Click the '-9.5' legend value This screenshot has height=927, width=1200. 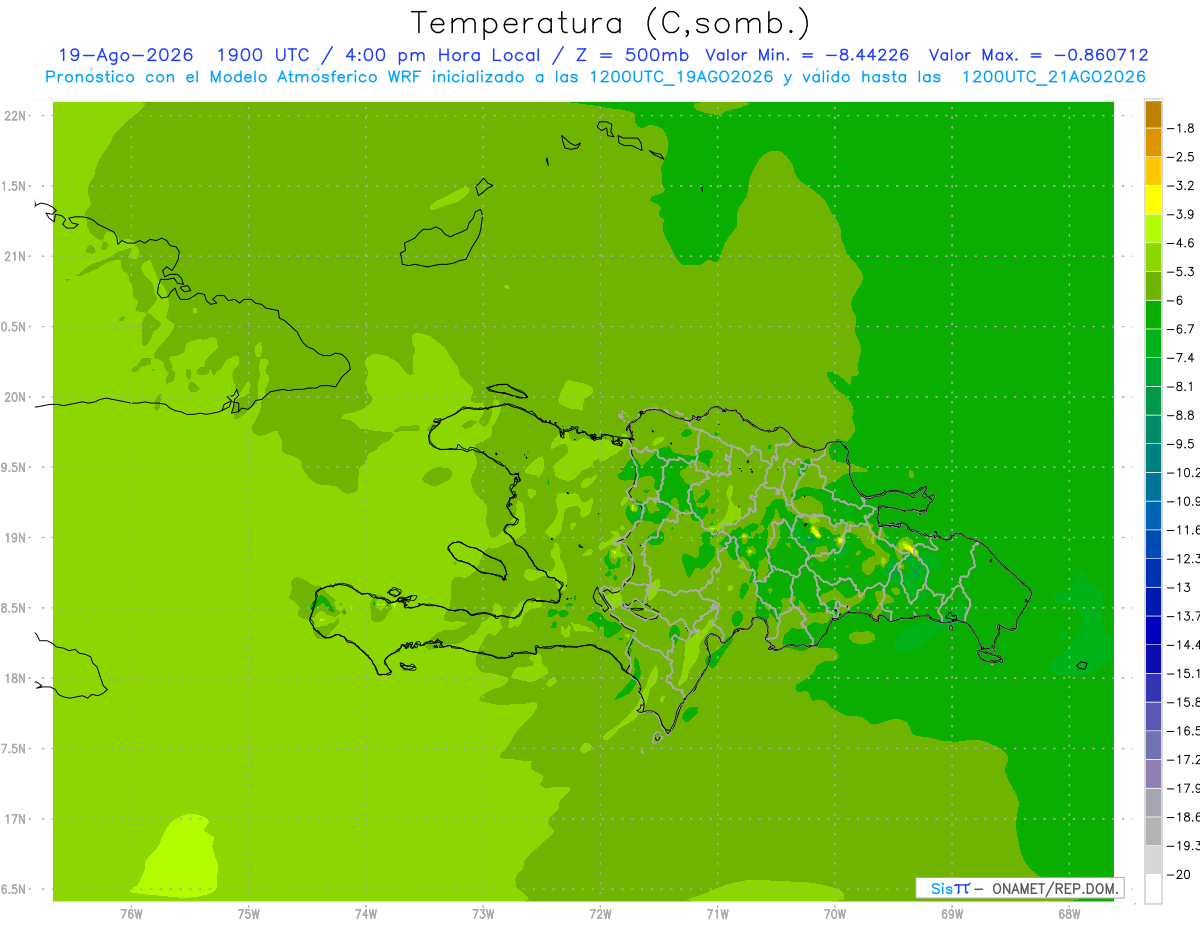pyautogui.click(x=1182, y=443)
